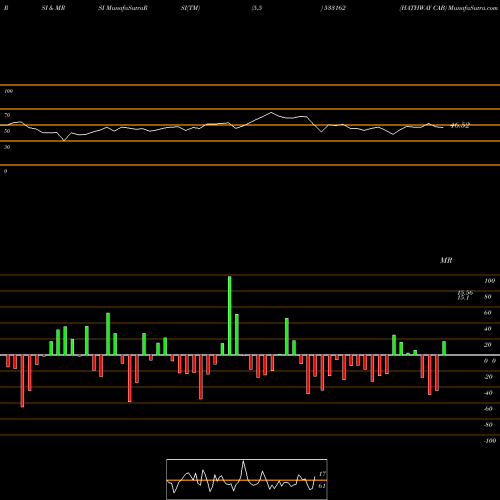Click the tallest green MR histogram bar

tap(230, 316)
